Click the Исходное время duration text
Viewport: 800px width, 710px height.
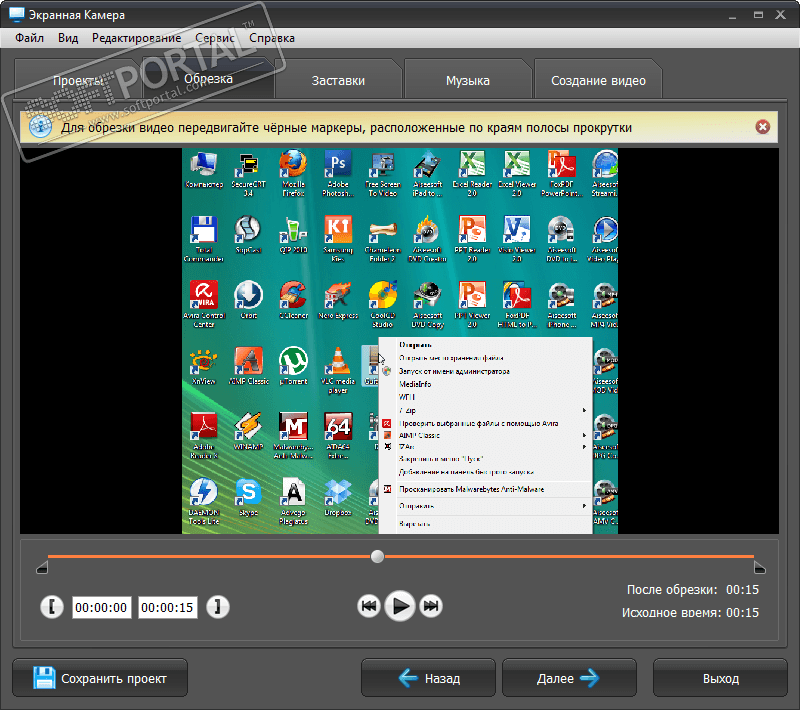[x=690, y=613]
